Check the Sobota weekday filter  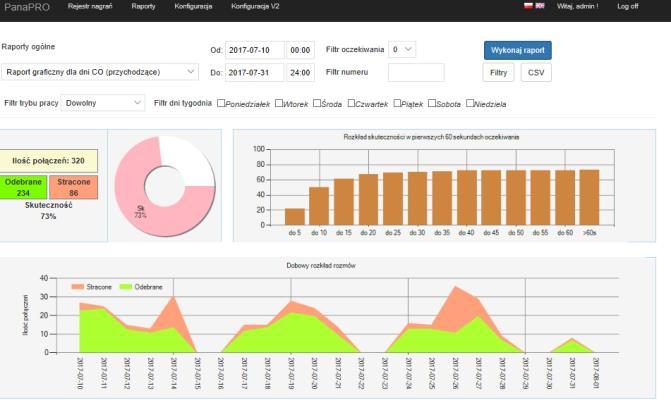(432, 103)
